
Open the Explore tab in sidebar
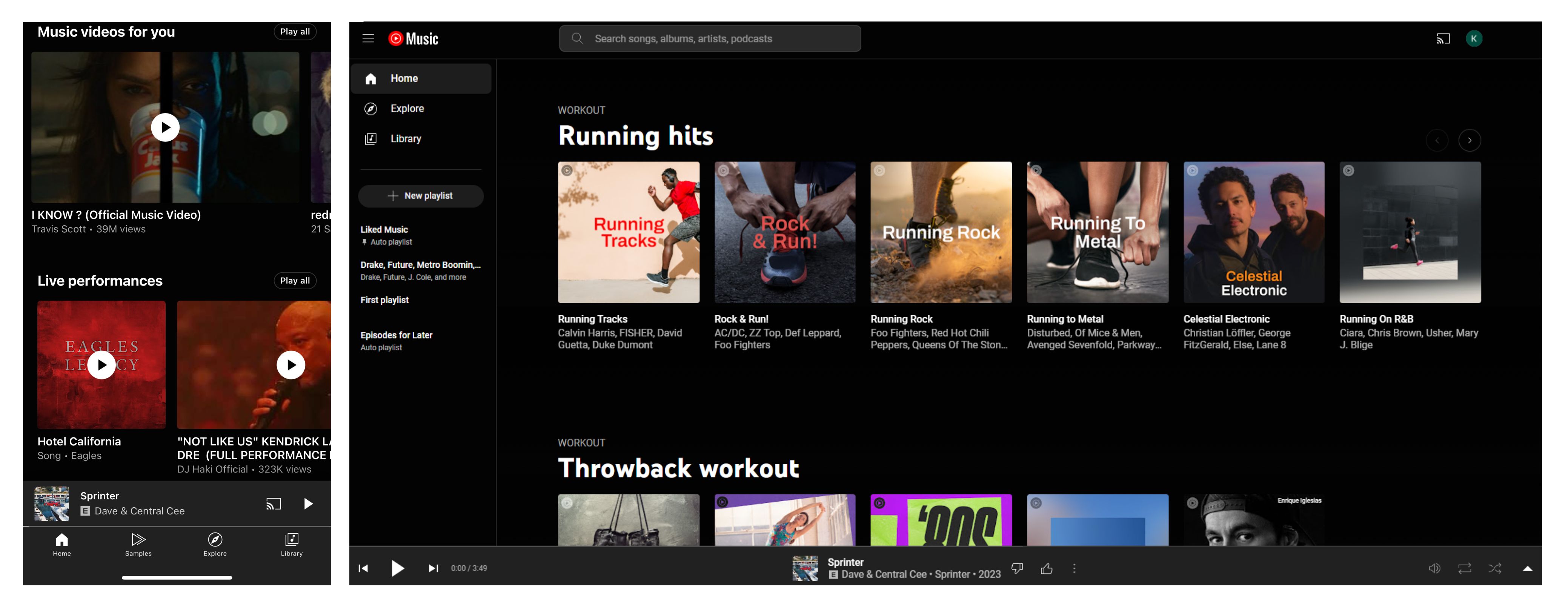(x=407, y=108)
